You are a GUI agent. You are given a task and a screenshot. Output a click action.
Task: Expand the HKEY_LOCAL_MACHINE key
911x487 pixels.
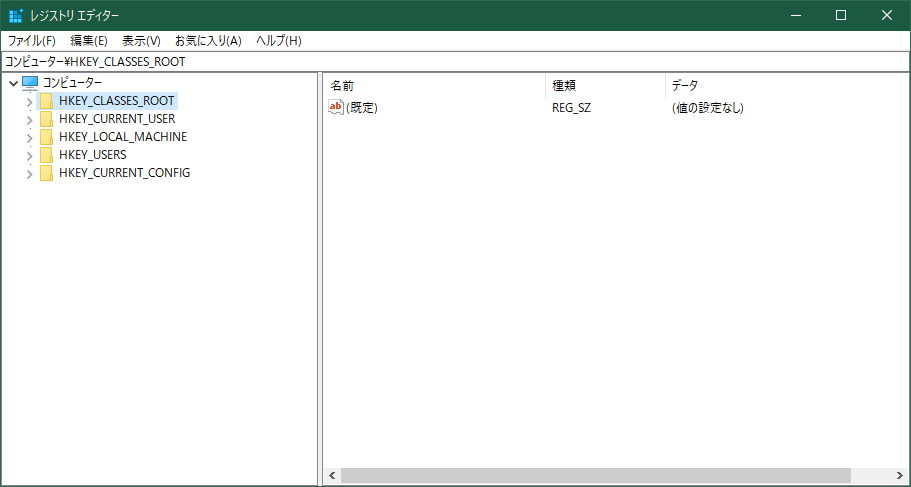pyautogui.click(x=29, y=138)
